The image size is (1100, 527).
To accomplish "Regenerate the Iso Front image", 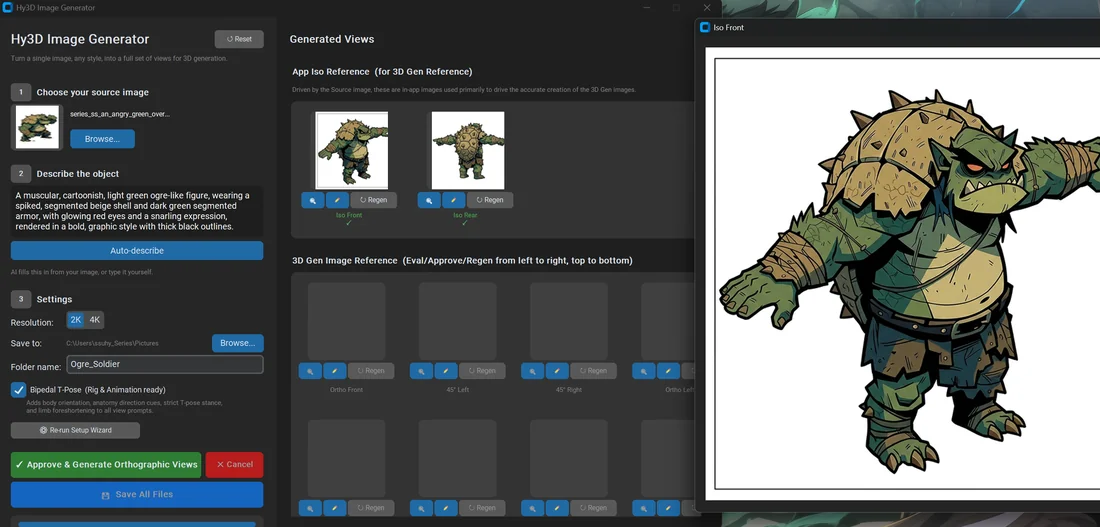I will [x=373, y=200].
